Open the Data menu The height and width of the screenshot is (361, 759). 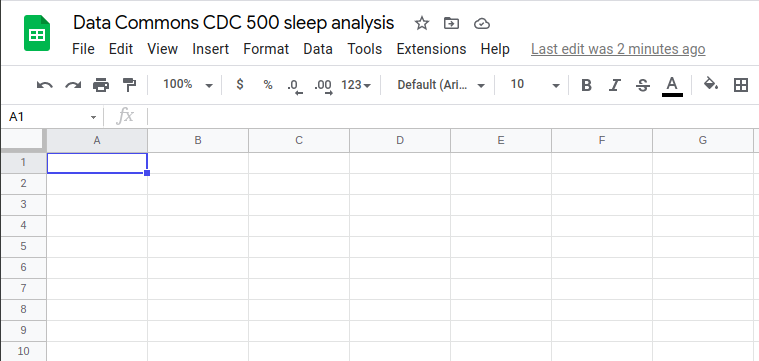coord(318,49)
